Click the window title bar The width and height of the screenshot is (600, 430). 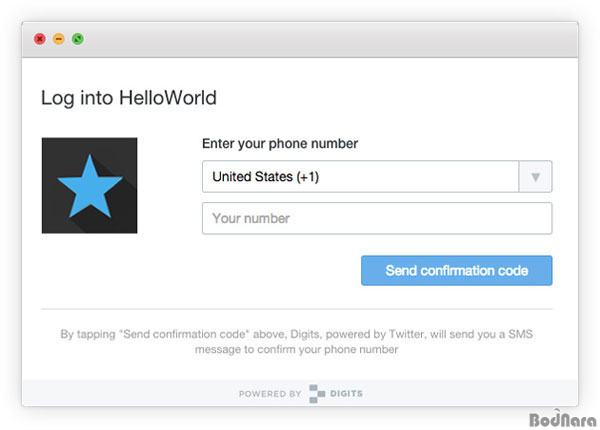point(300,40)
